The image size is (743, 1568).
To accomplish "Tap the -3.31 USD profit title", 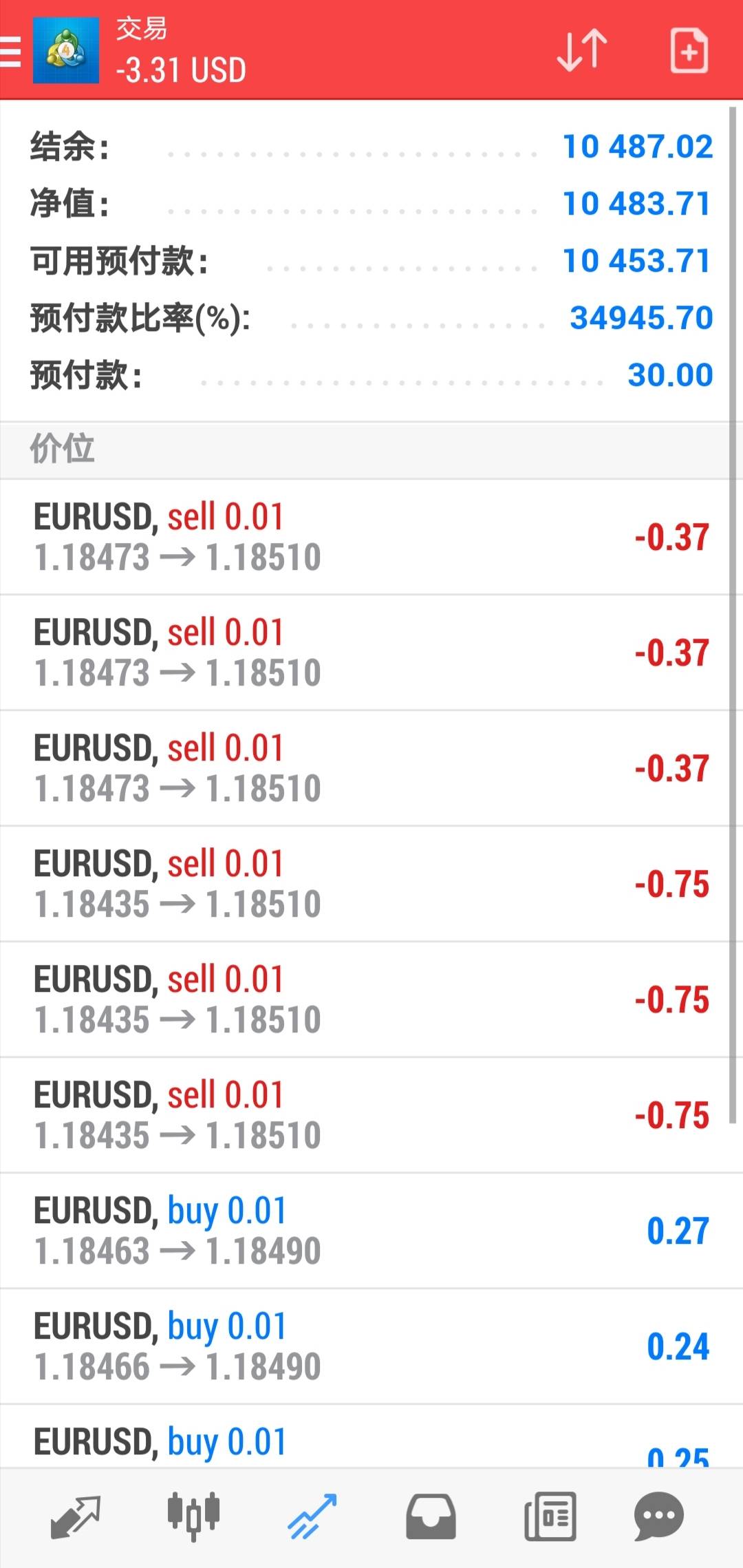I will coord(181,70).
